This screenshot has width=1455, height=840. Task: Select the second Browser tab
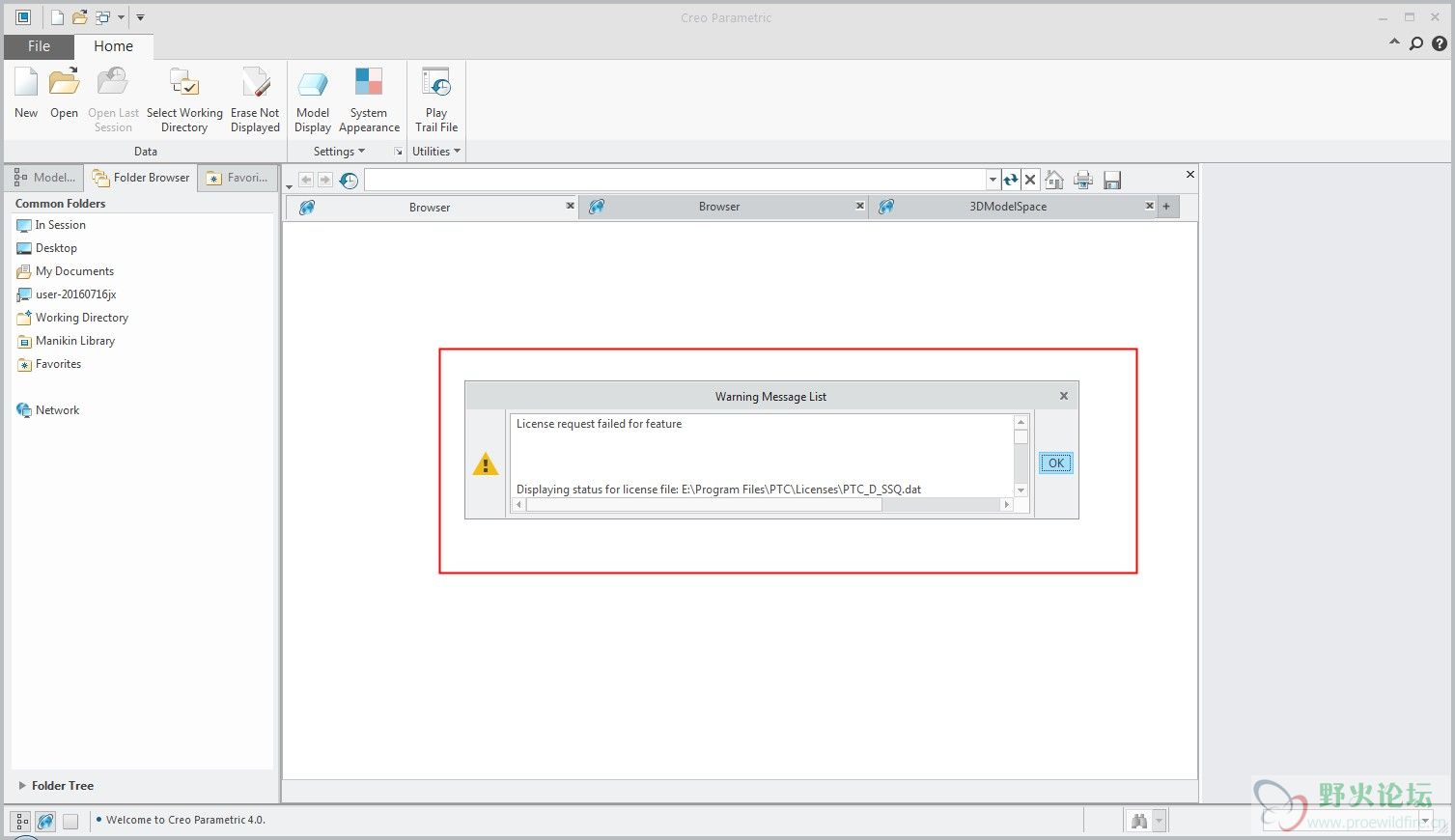[x=719, y=207]
